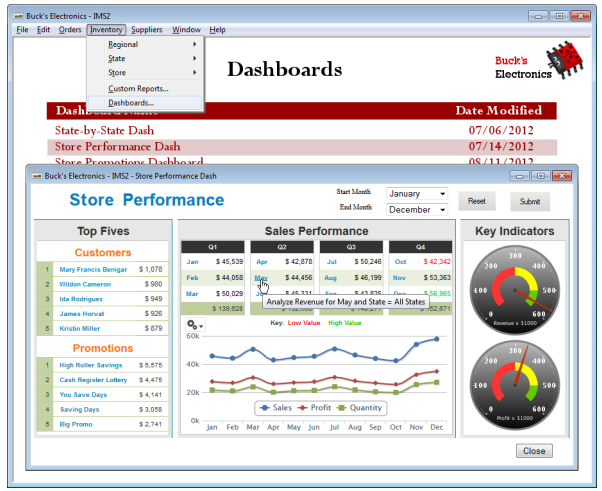Click the Oct month link

[x=400, y=262]
